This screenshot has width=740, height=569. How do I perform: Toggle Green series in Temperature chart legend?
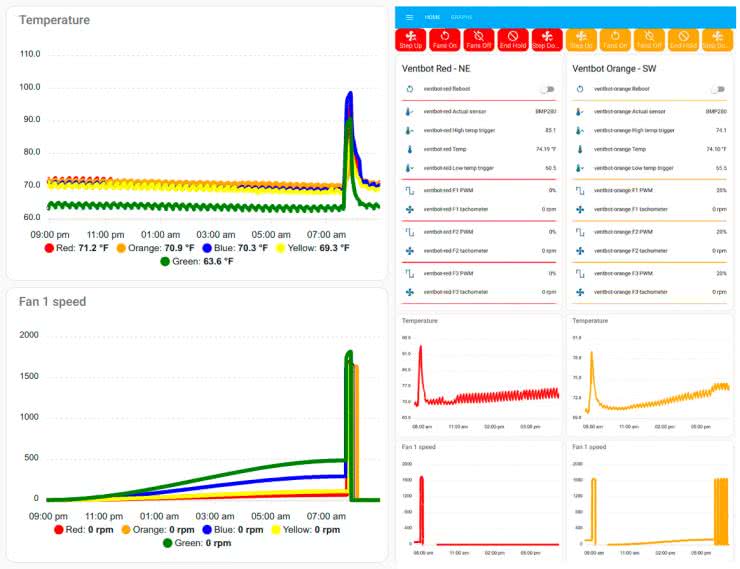click(x=197, y=261)
